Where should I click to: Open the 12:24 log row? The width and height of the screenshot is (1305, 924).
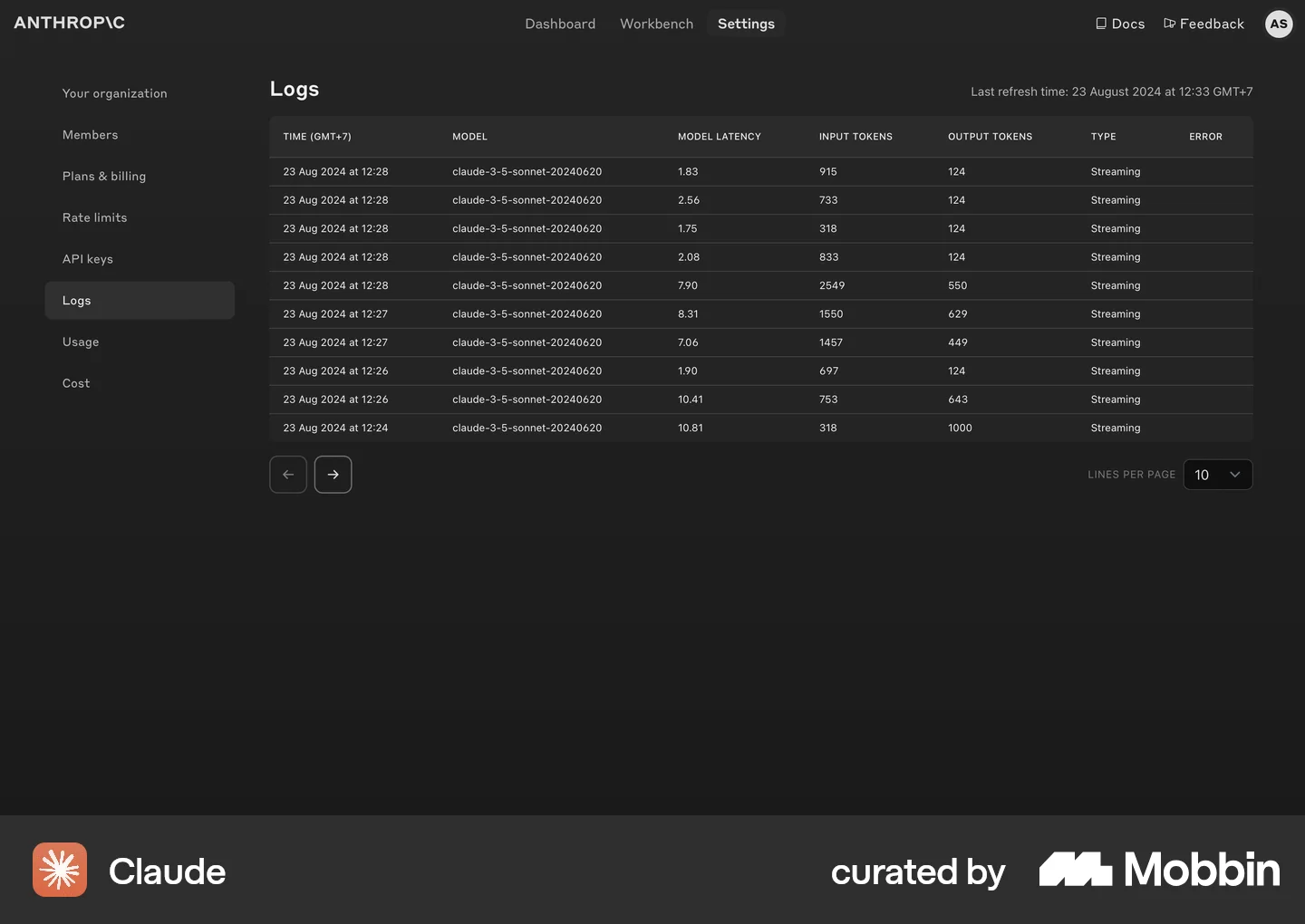(761, 428)
